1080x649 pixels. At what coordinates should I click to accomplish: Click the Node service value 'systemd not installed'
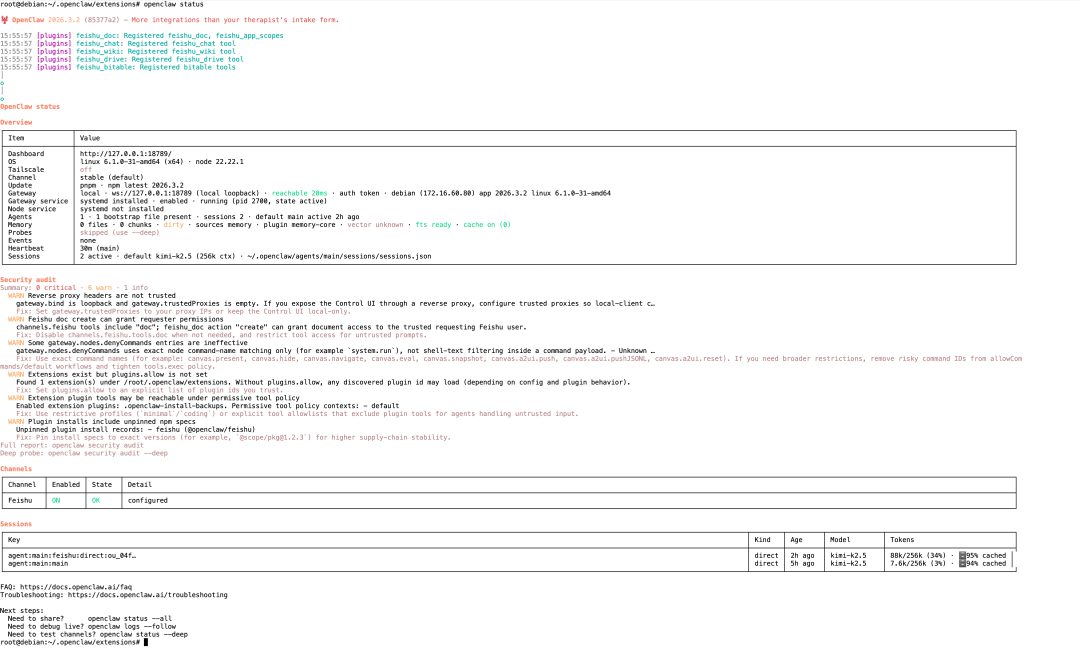tap(122, 209)
